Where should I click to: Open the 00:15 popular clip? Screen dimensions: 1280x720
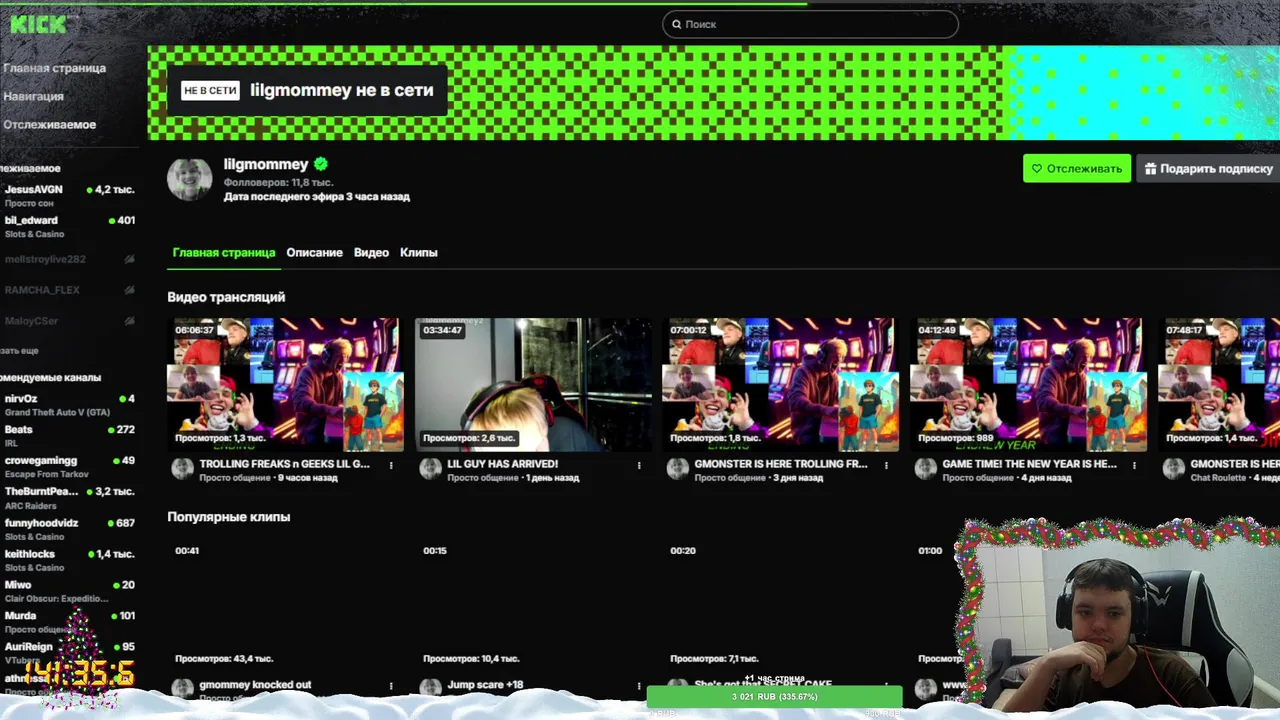click(x=533, y=605)
